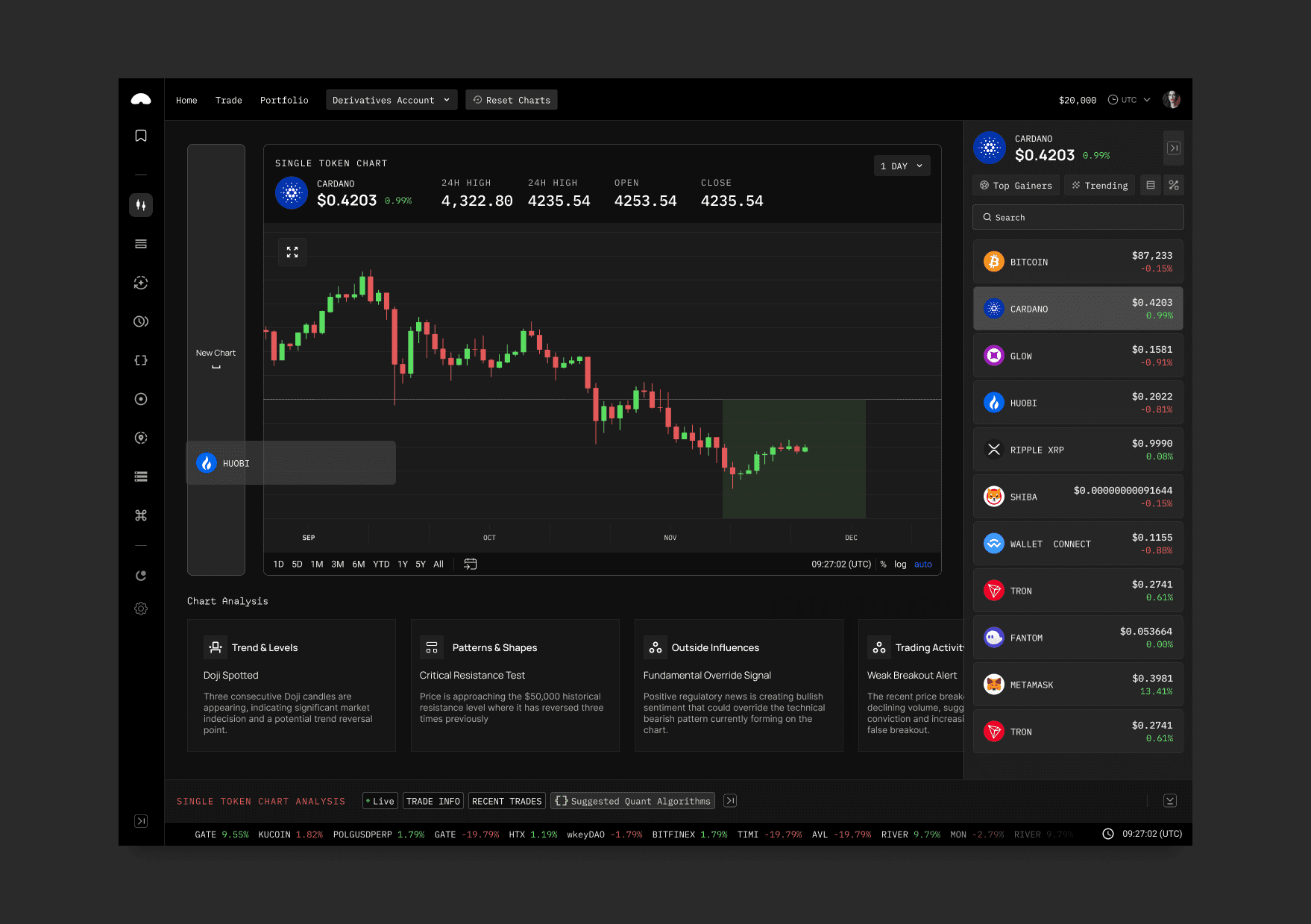The image size is (1311, 924).
Task: Open the Portfolio menu
Action: point(284,100)
